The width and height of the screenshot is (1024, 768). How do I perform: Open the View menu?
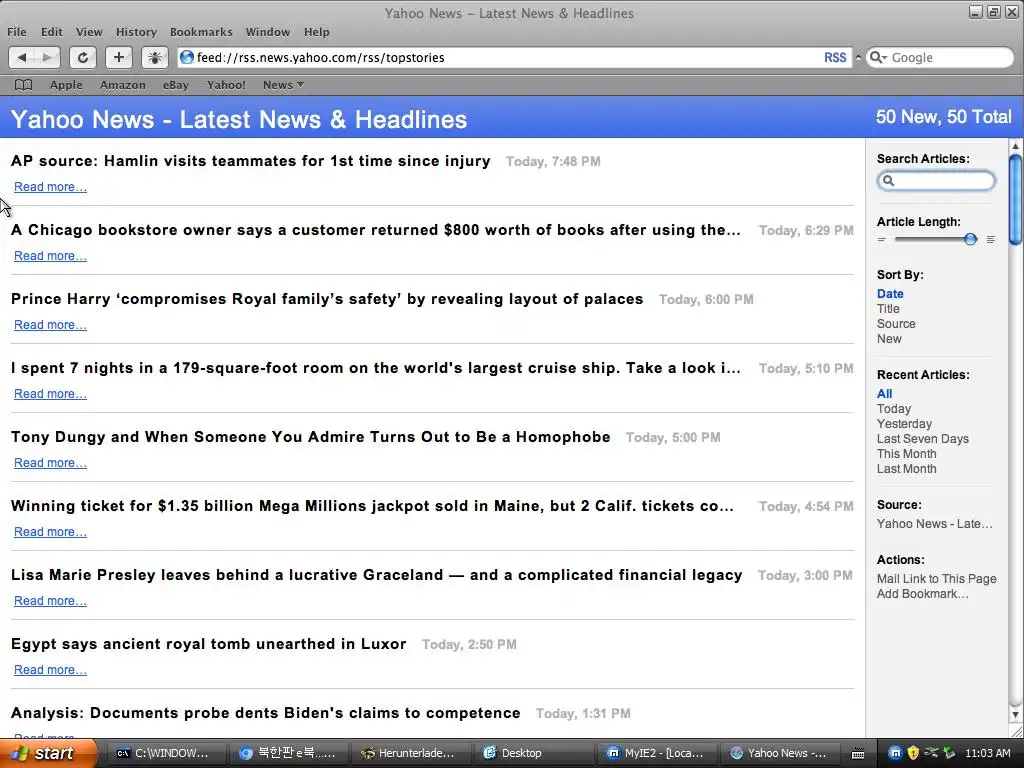tap(89, 32)
